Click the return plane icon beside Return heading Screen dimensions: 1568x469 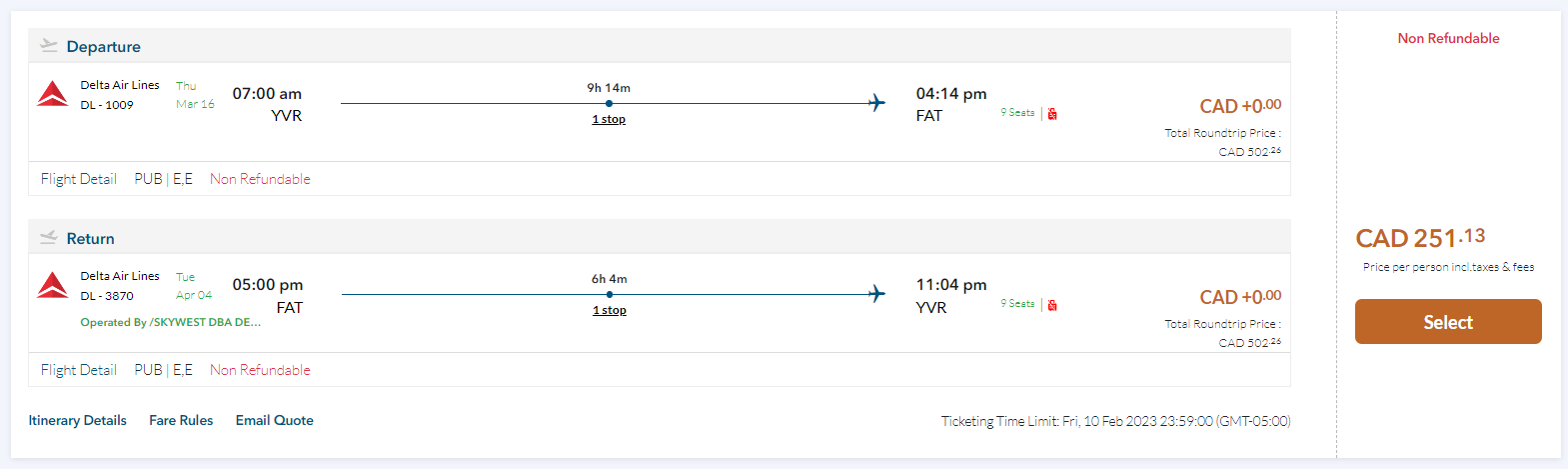point(48,238)
